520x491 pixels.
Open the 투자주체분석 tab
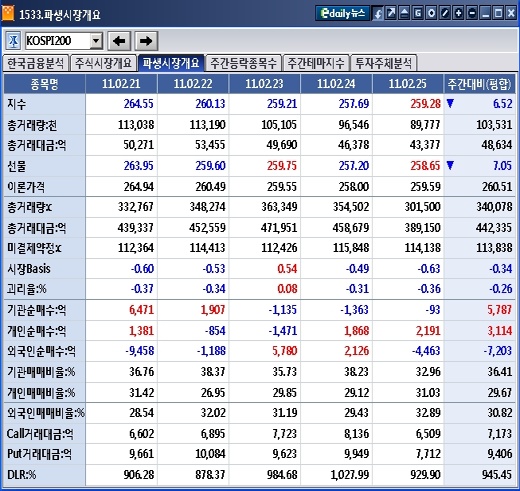pos(384,63)
